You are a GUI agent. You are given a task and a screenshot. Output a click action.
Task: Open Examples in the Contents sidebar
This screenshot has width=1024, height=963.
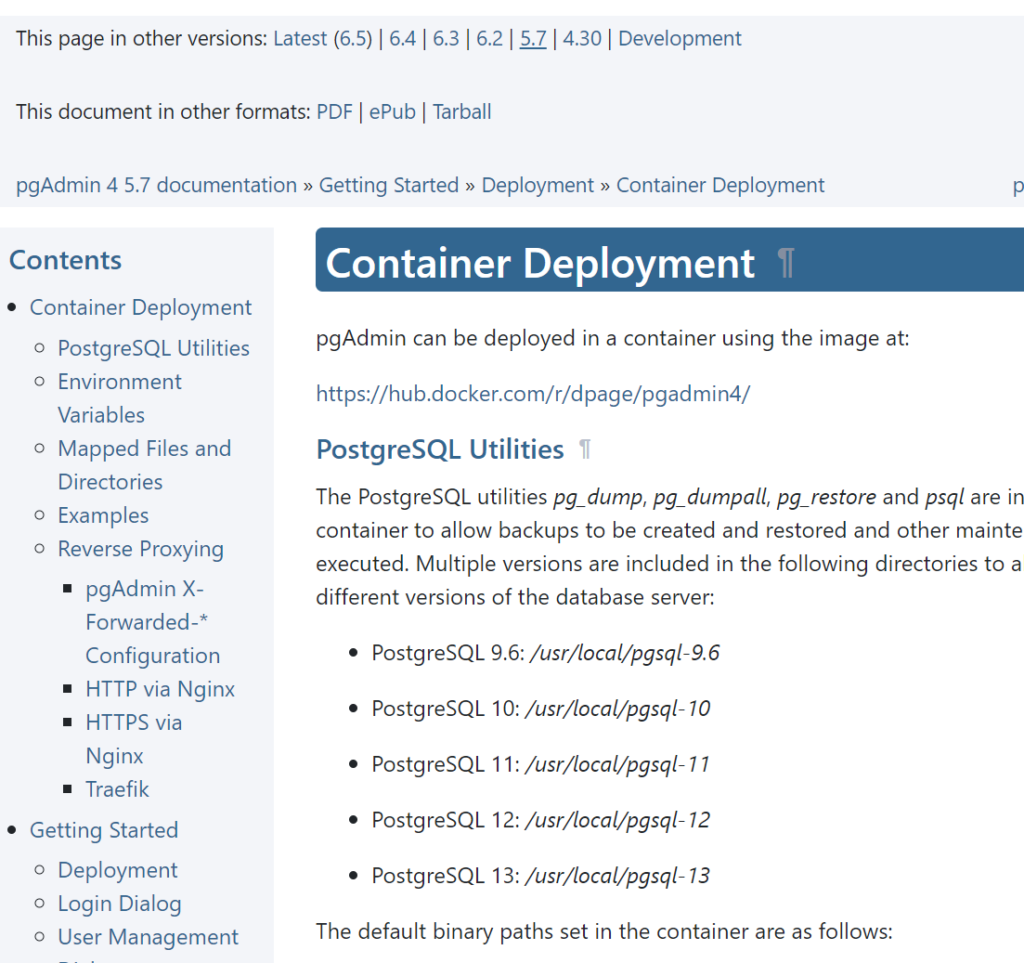click(103, 516)
